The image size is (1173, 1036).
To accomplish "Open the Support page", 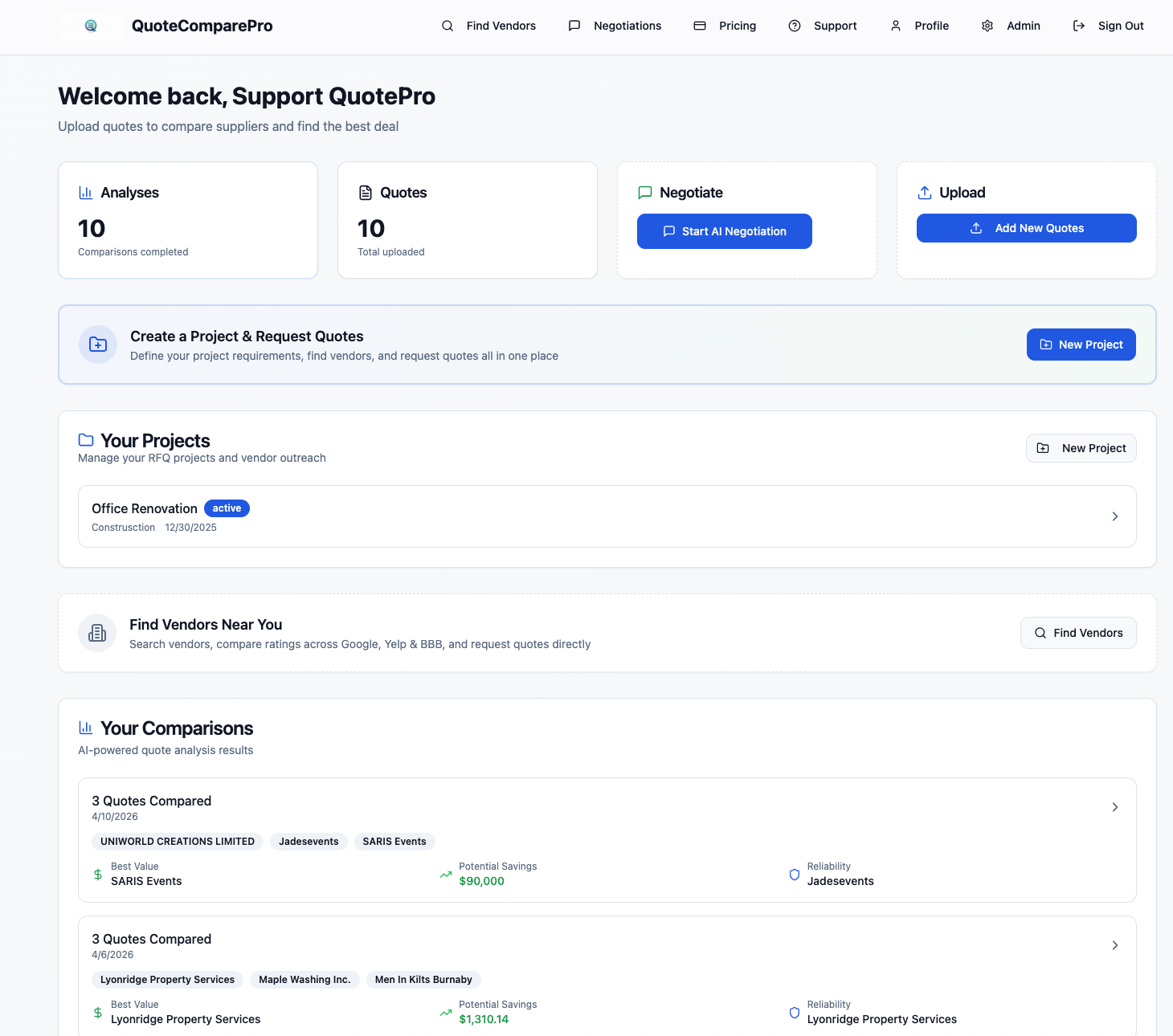I will [823, 26].
